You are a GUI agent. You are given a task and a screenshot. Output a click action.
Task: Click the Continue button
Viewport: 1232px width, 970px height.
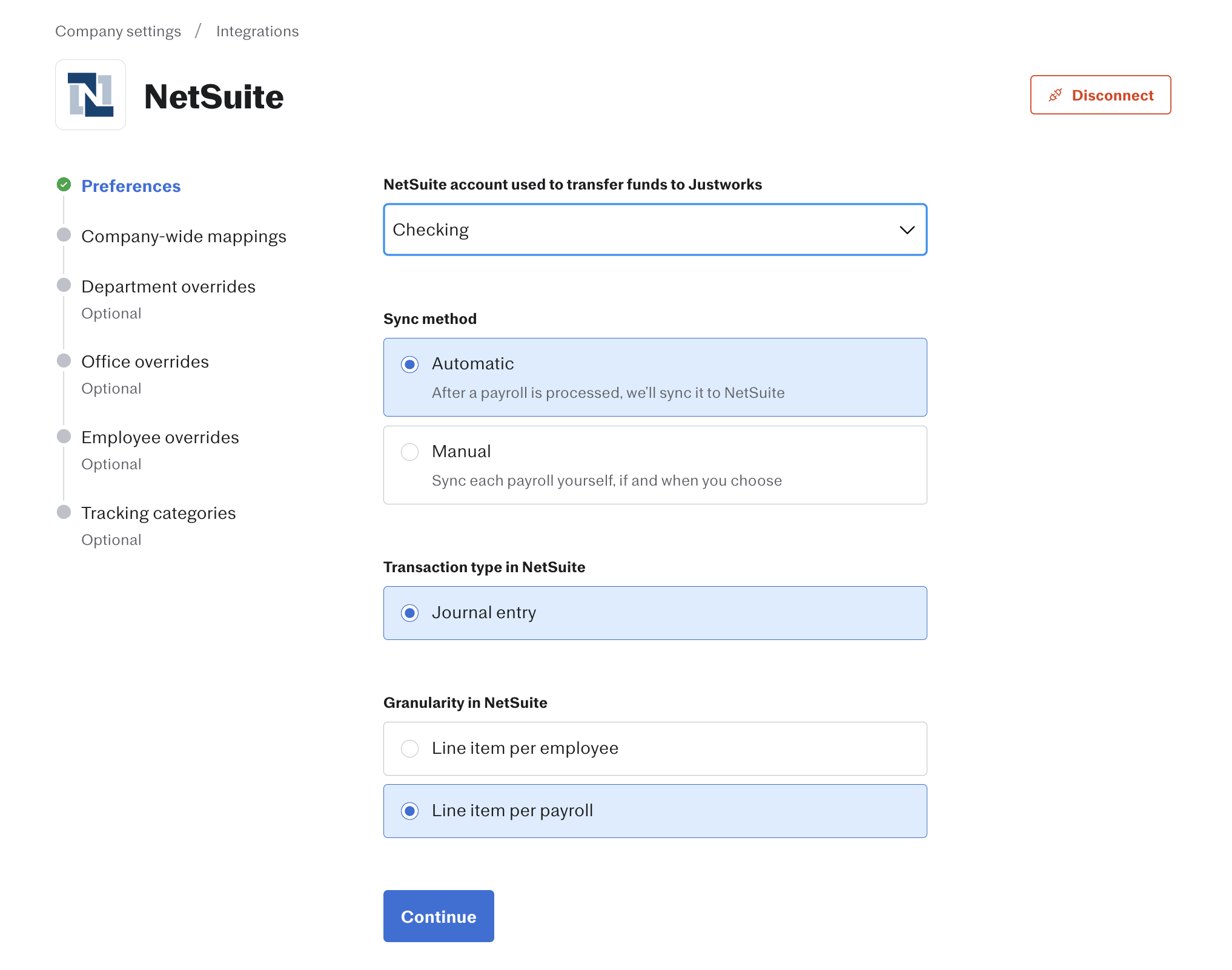coord(439,916)
